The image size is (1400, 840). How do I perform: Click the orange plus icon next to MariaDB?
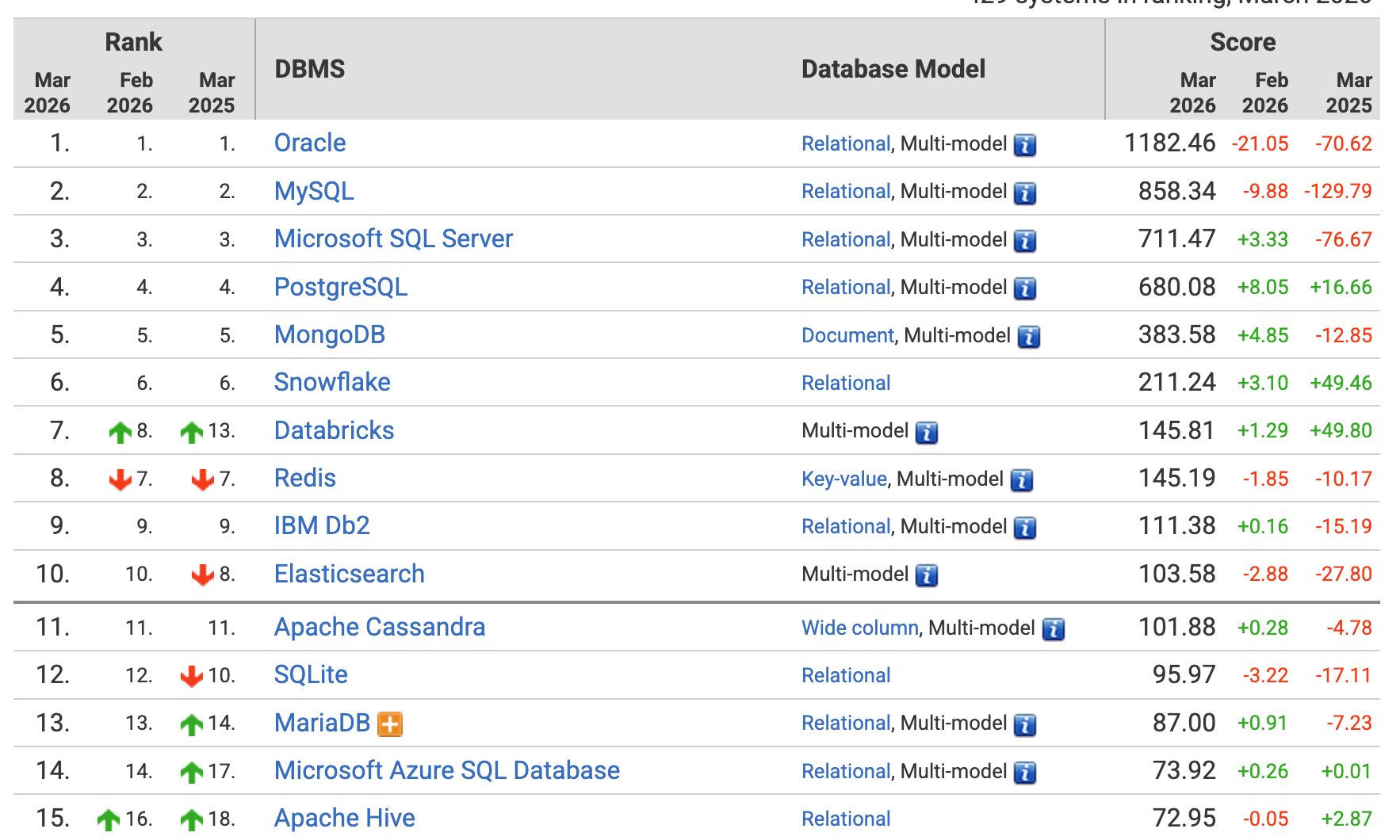click(x=389, y=724)
